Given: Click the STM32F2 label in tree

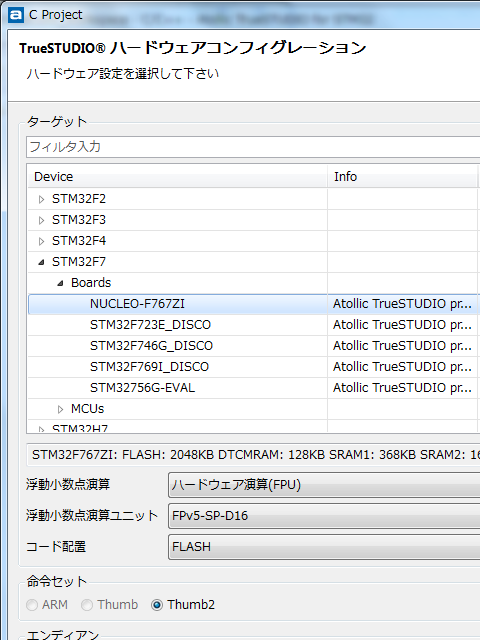Looking at the screenshot, I should (x=79, y=199).
